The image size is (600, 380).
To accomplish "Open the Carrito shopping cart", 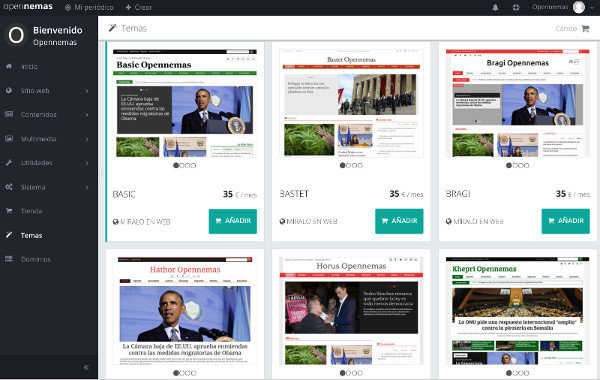I will pyautogui.click(x=572, y=28).
